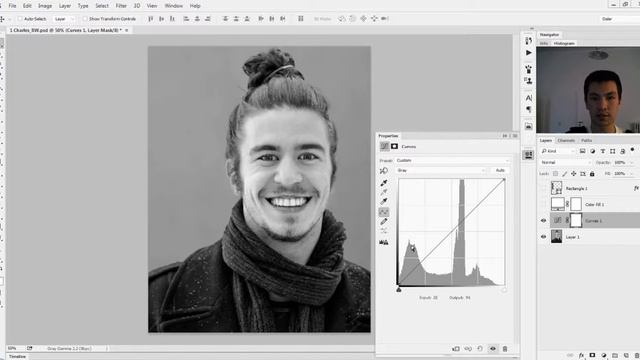Add a layer mask at Layers panel bottom
The image size is (640, 360).
(592, 356)
